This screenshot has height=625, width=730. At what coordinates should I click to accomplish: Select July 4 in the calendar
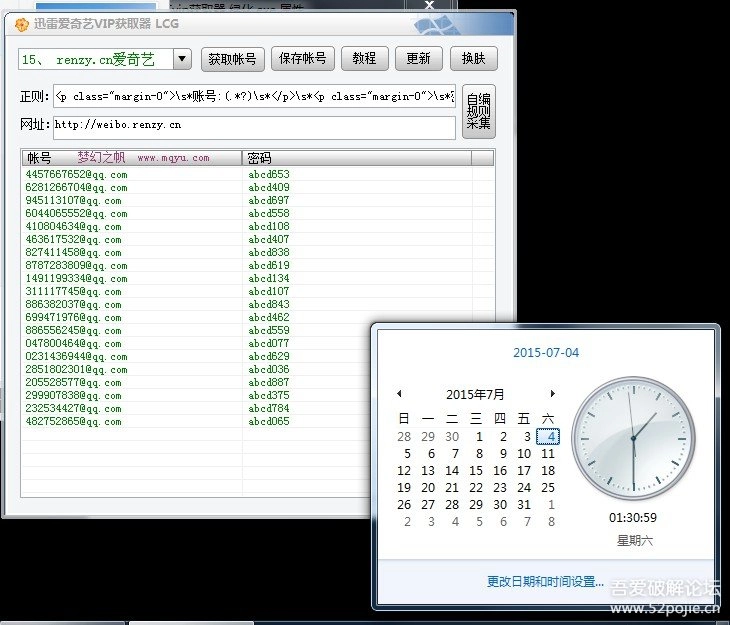[x=548, y=437]
